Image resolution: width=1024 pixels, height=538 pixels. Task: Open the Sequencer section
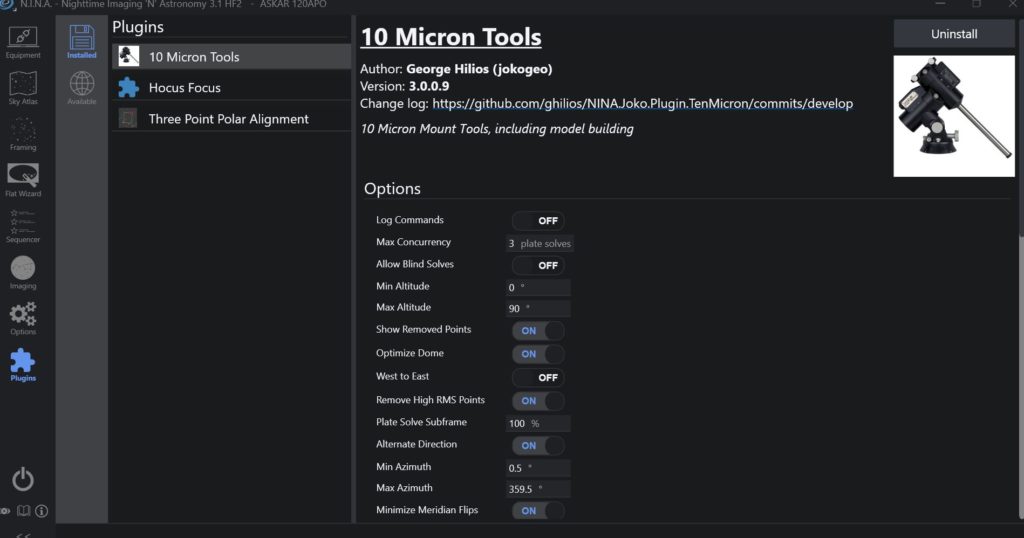(x=23, y=226)
